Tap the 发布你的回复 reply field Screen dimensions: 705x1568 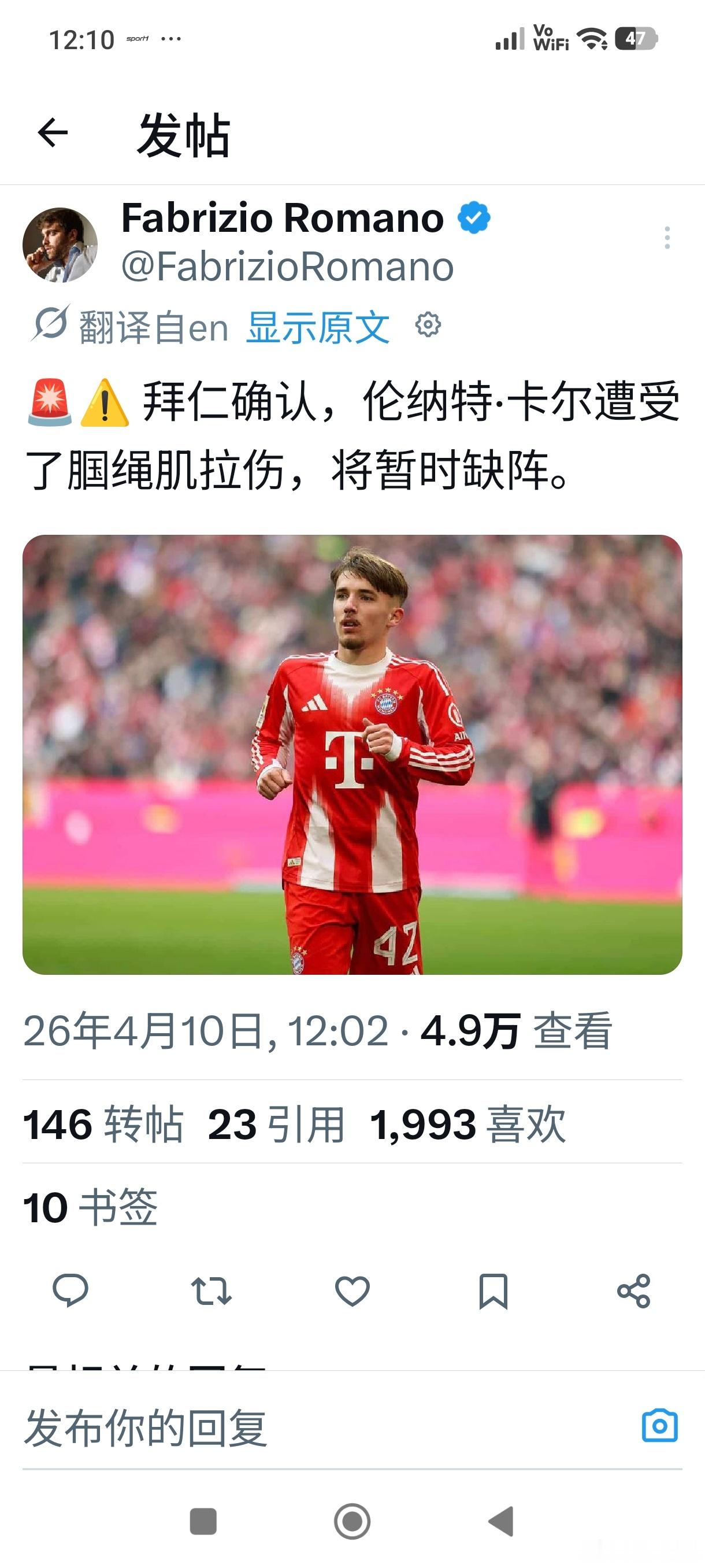point(328,1428)
